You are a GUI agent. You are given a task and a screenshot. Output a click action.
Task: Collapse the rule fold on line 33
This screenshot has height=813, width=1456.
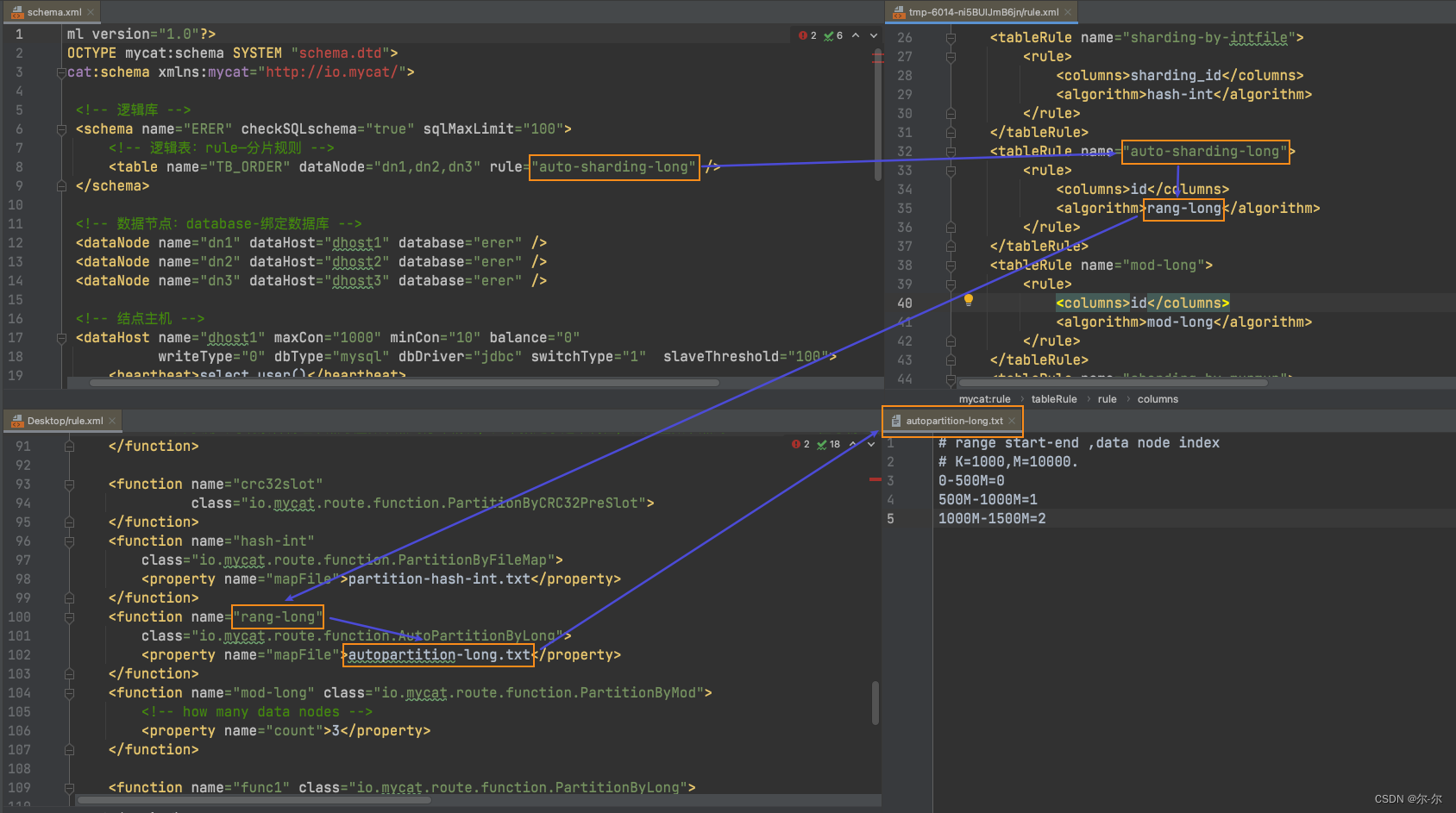coord(951,171)
